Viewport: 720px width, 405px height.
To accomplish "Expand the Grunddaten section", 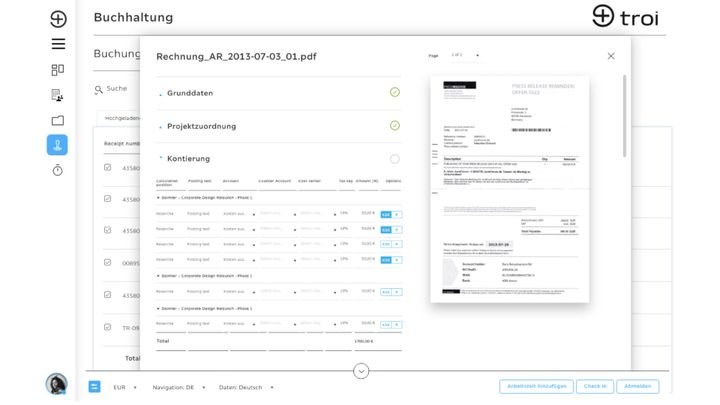I will point(160,95).
